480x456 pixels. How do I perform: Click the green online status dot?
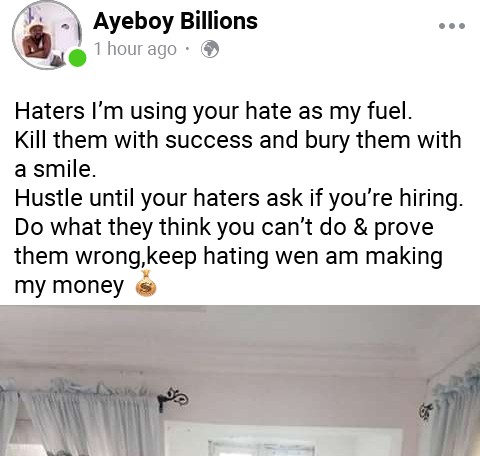(x=77, y=58)
